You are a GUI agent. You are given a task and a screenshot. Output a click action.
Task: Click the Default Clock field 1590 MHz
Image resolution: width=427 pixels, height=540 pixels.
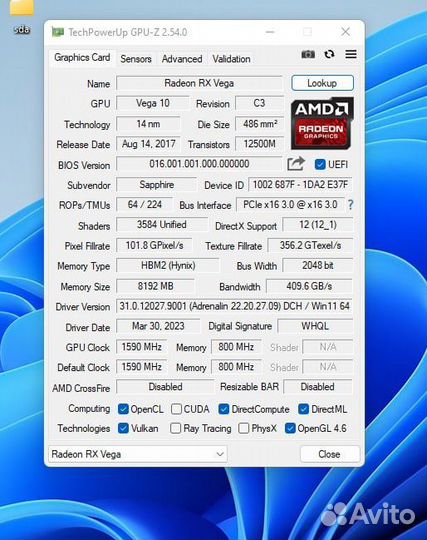tap(142, 367)
